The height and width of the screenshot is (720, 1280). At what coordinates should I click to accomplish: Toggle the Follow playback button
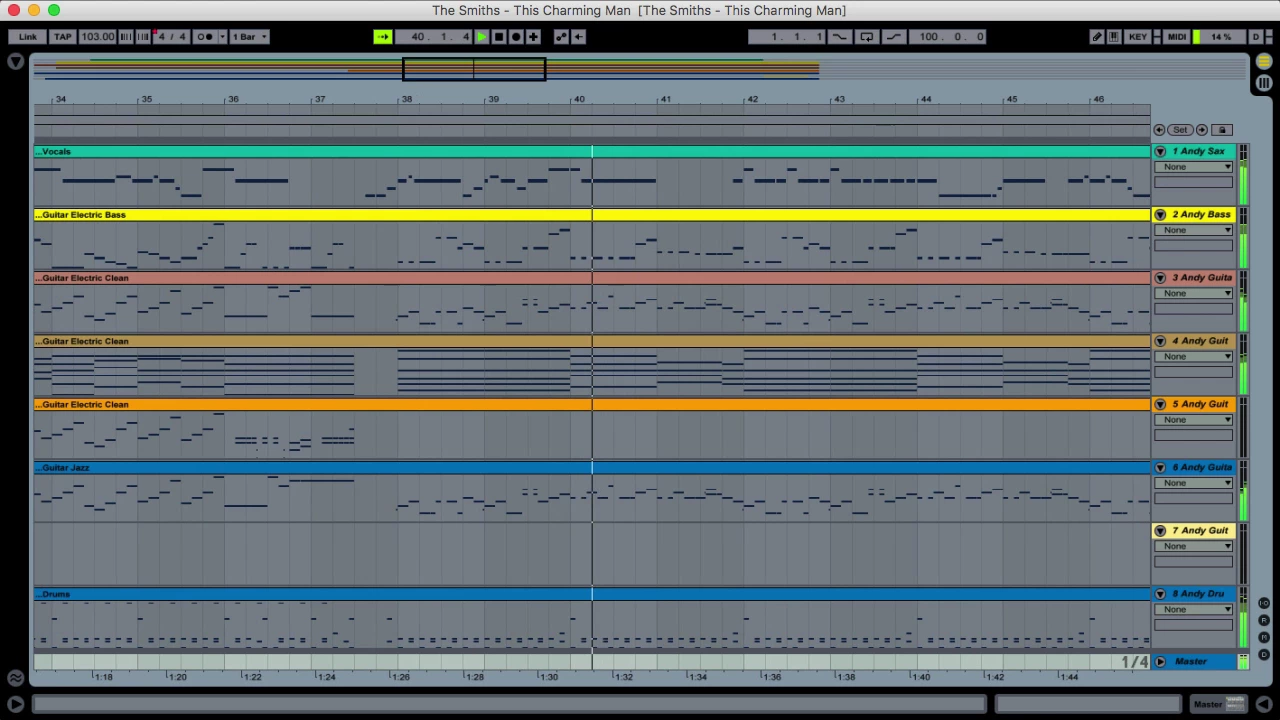tap(383, 37)
